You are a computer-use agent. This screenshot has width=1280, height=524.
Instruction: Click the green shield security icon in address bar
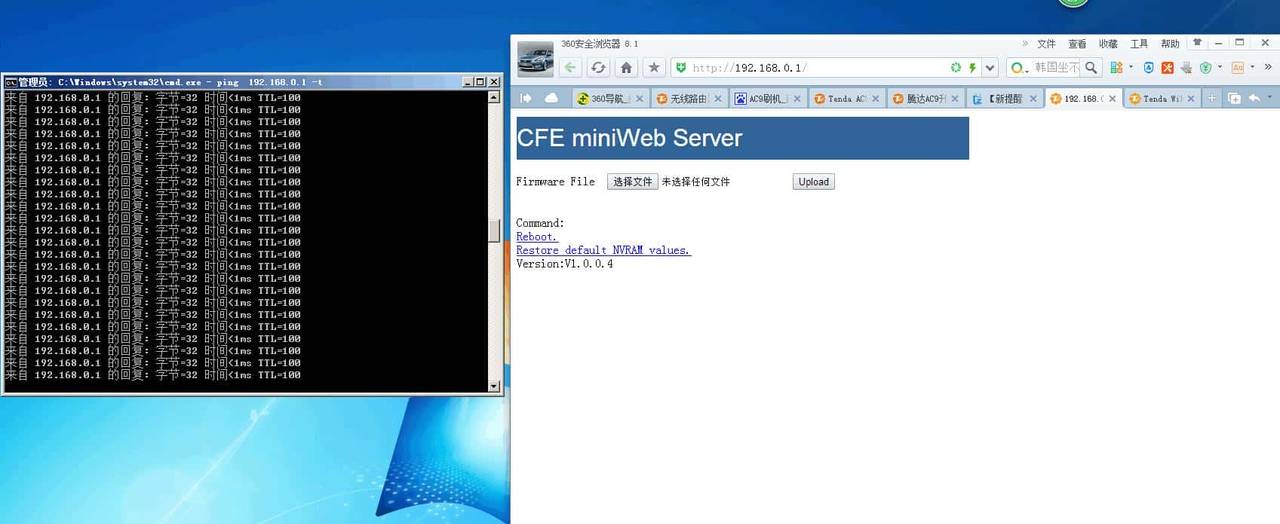pyautogui.click(x=681, y=68)
